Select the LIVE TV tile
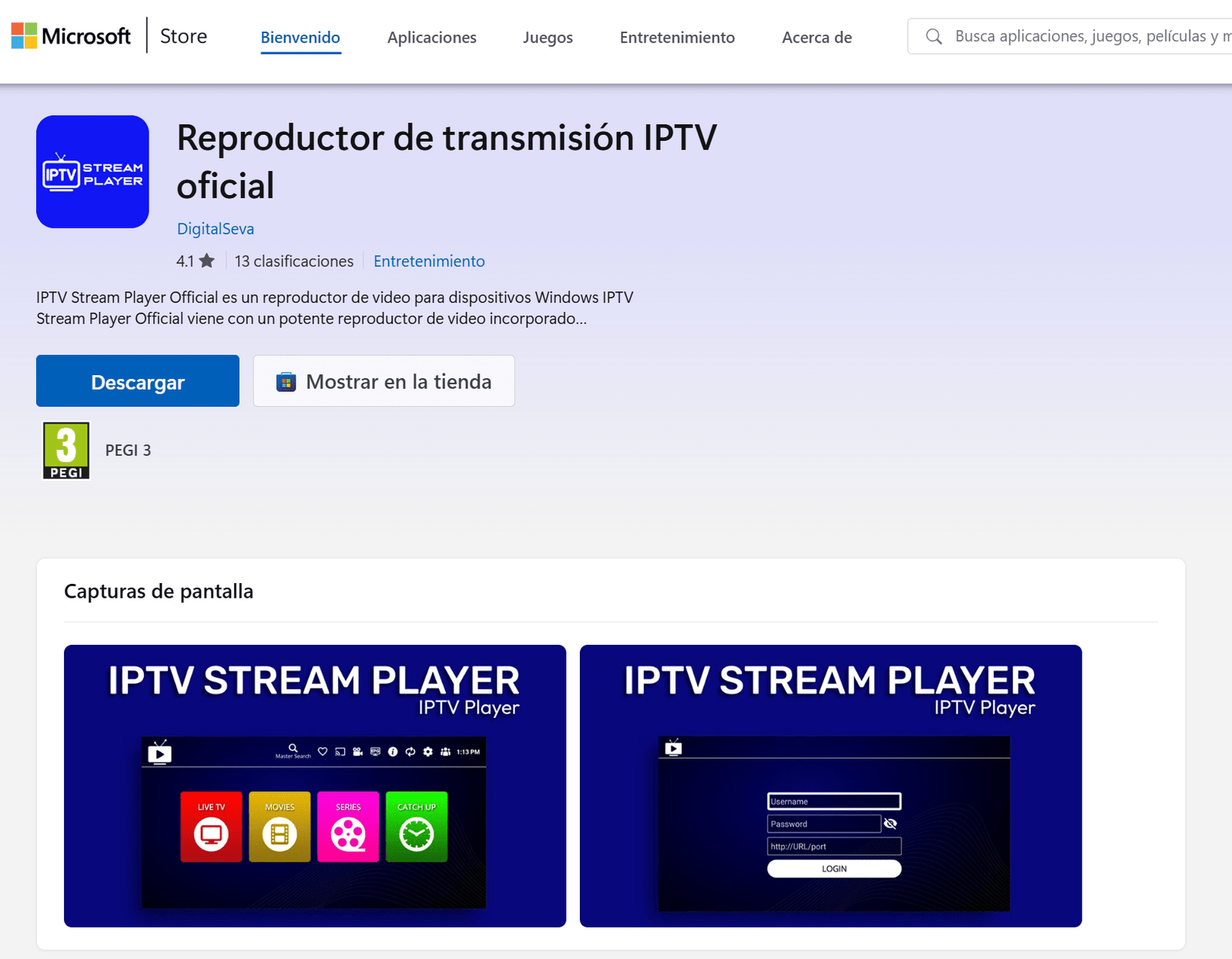Image resolution: width=1232 pixels, height=959 pixels. pyautogui.click(x=210, y=828)
